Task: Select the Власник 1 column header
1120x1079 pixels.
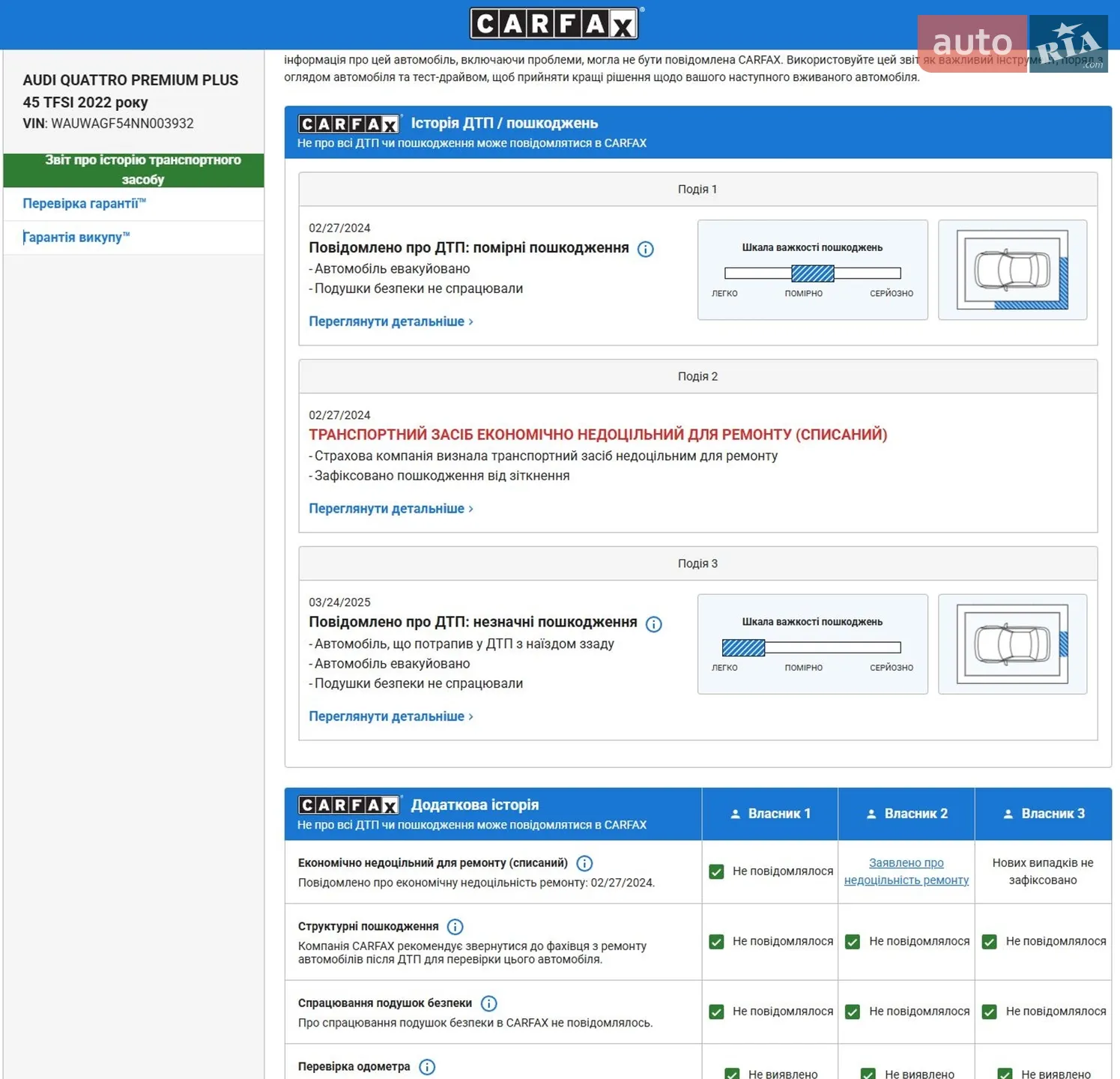Action: click(770, 814)
